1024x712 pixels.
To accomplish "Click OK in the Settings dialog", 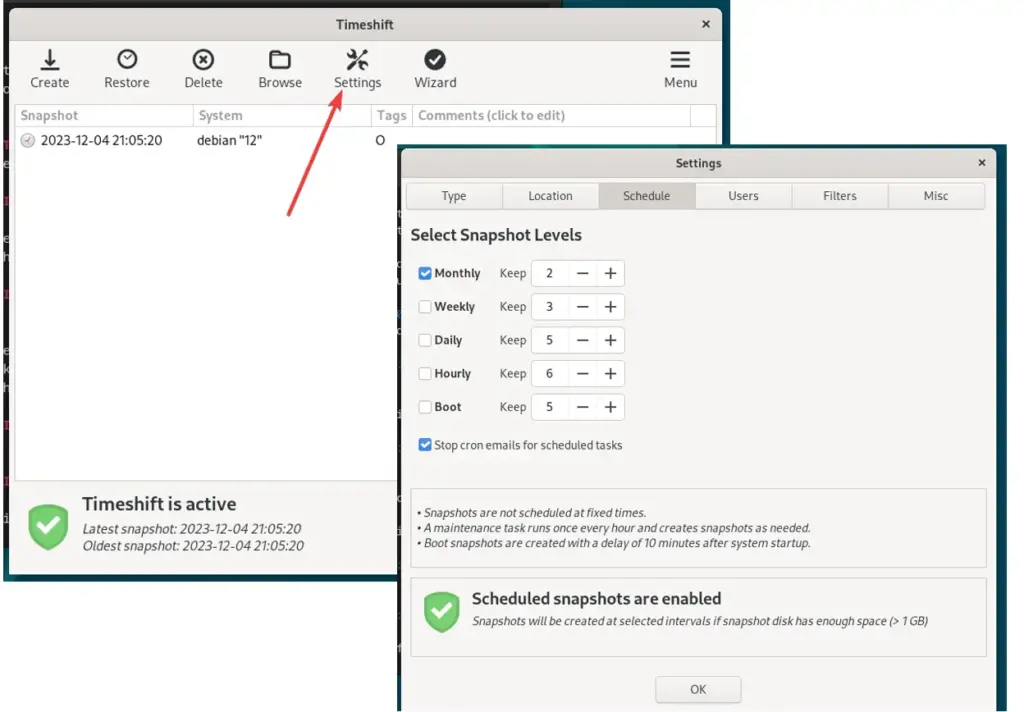I will pos(698,689).
